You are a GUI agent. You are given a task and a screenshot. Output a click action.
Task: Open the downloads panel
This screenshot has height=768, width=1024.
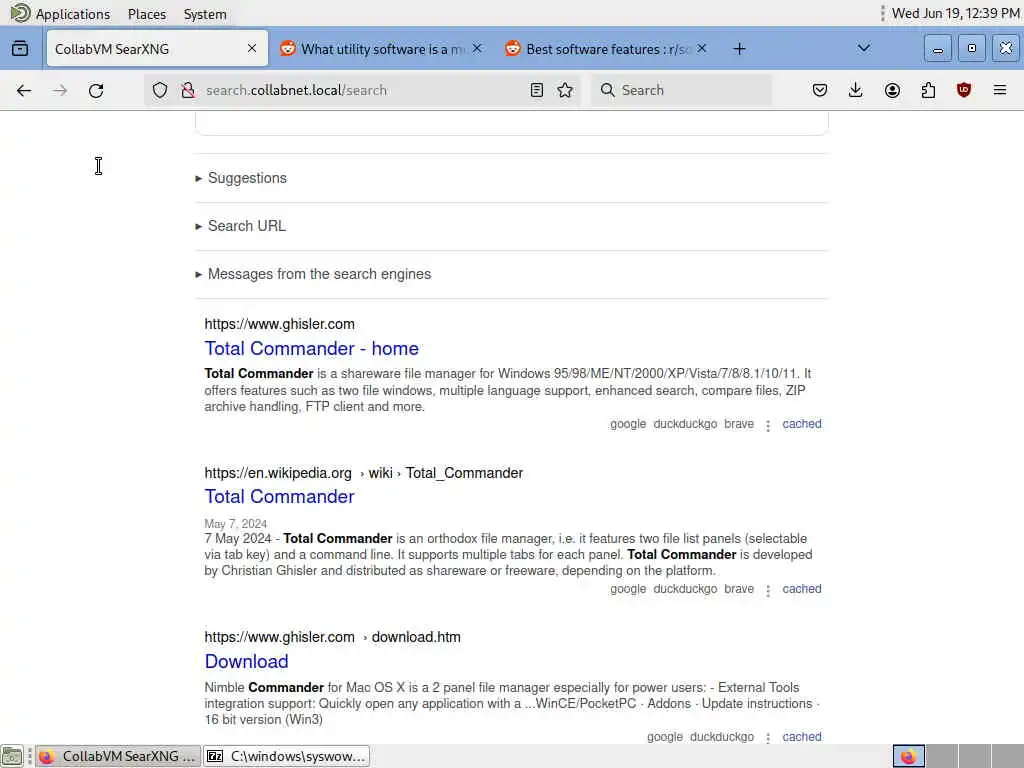(856, 90)
